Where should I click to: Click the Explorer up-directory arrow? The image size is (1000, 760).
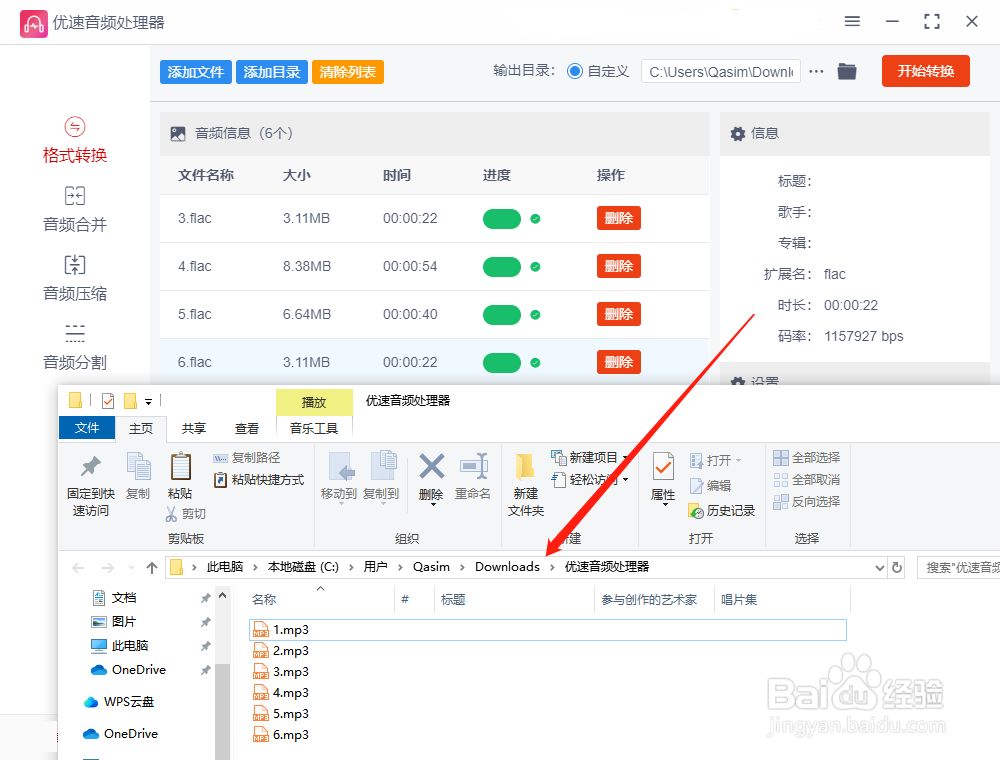point(152,567)
